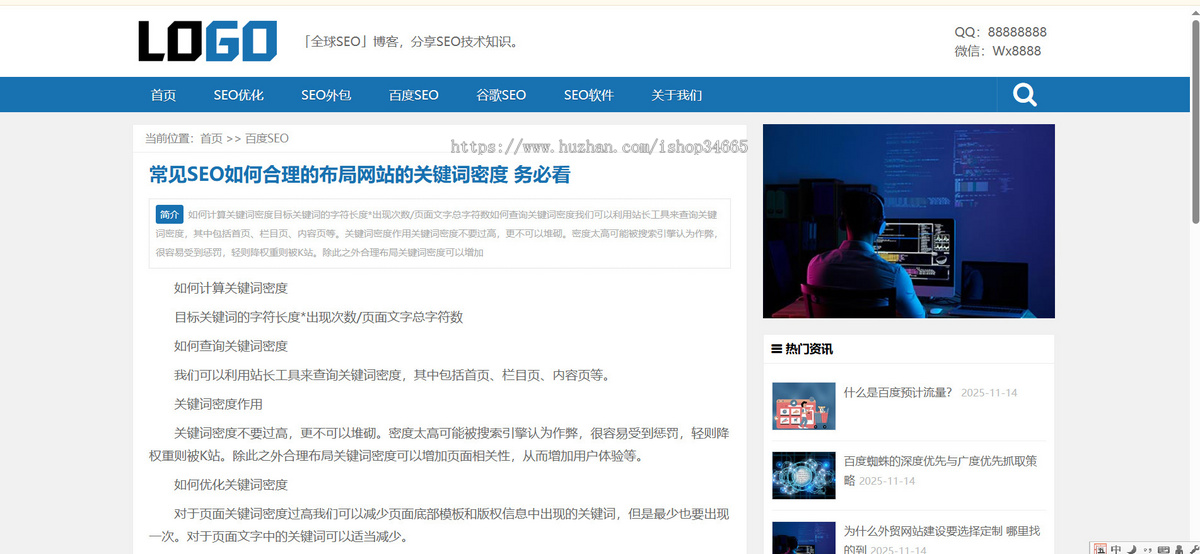Click the 微信：Wx8888 contact text
The height and width of the screenshot is (554, 1200).
point(997,51)
